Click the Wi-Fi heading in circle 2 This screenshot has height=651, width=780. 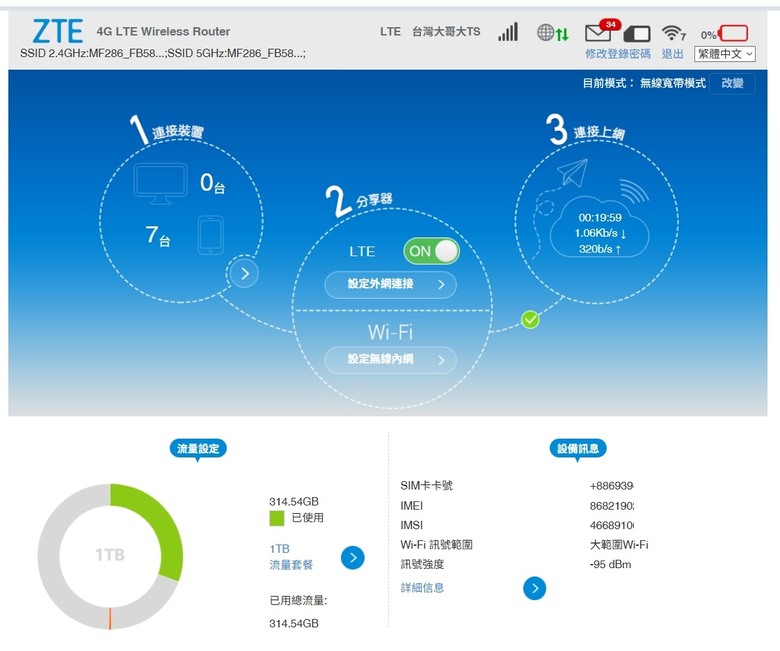tap(390, 332)
